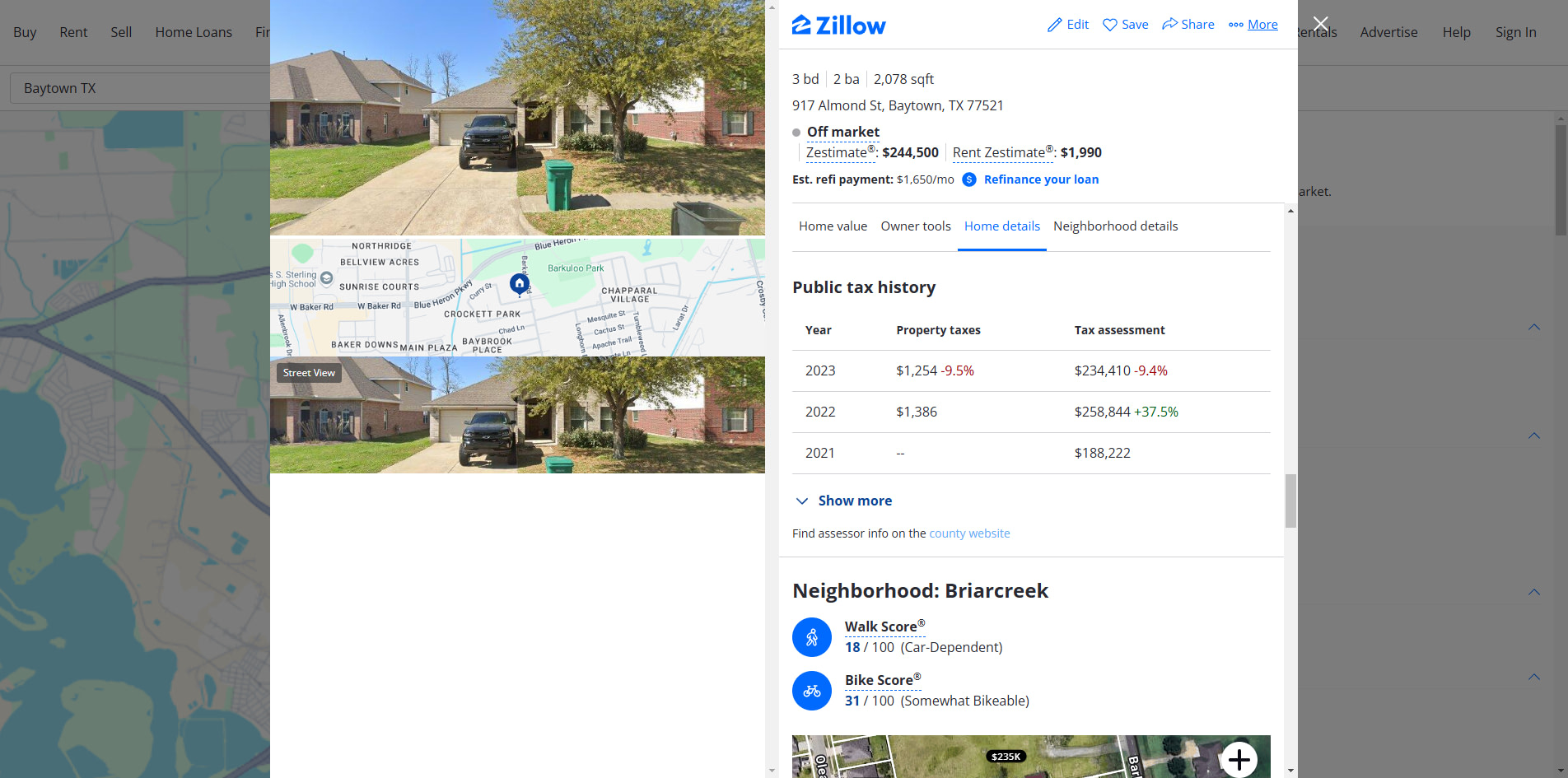Close the property details overlay

coord(1321,24)
